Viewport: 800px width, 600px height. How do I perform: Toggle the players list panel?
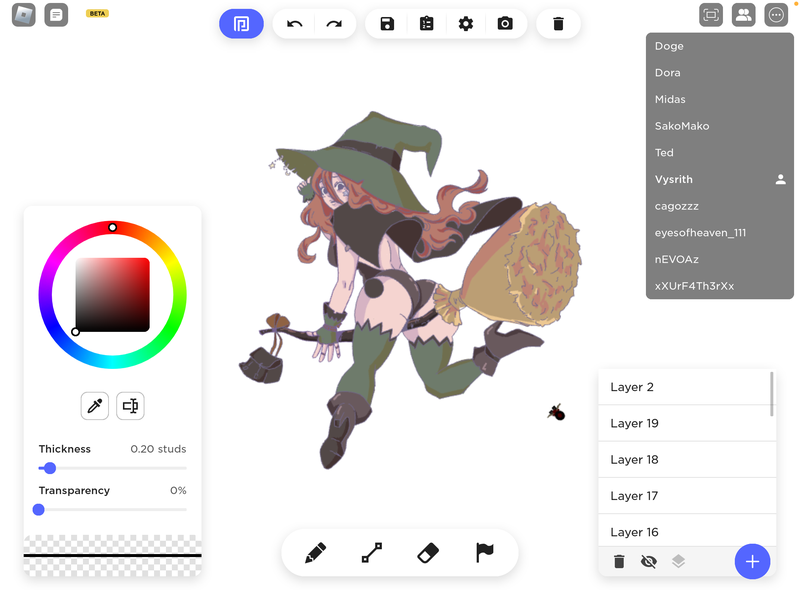click(x=743, y=15)
